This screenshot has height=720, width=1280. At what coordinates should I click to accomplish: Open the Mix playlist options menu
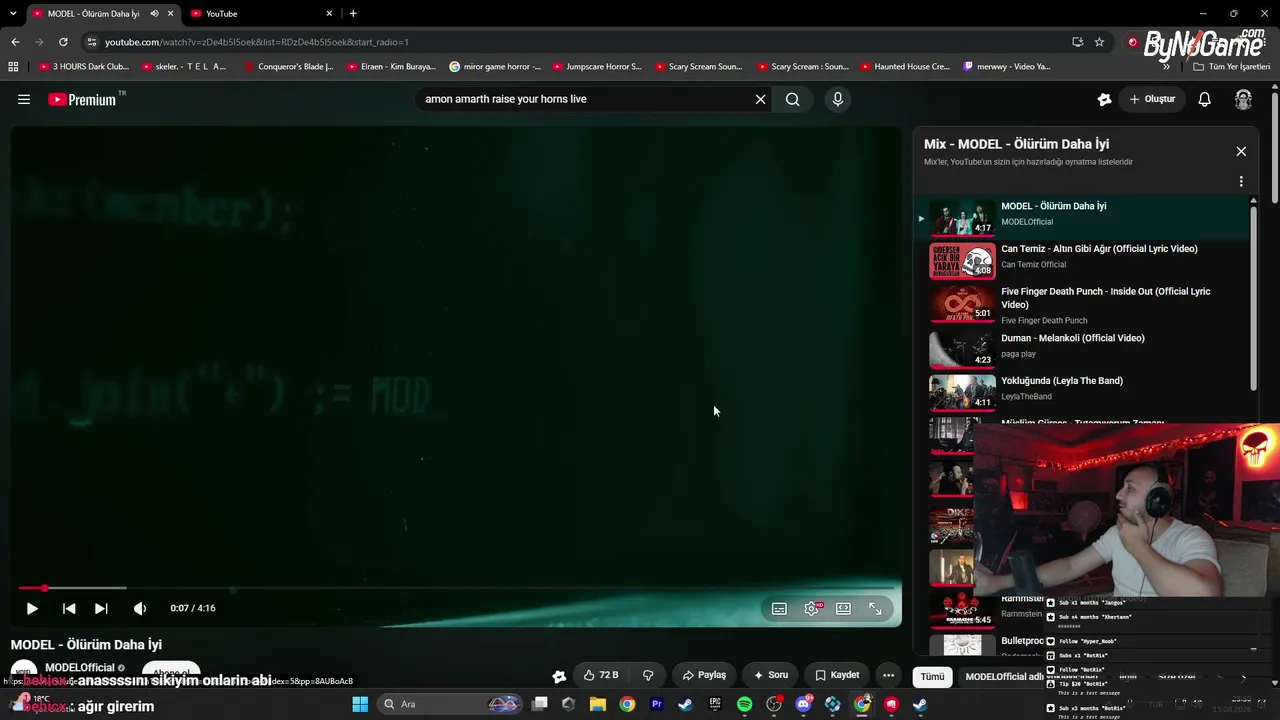(x=1241, y=182)
